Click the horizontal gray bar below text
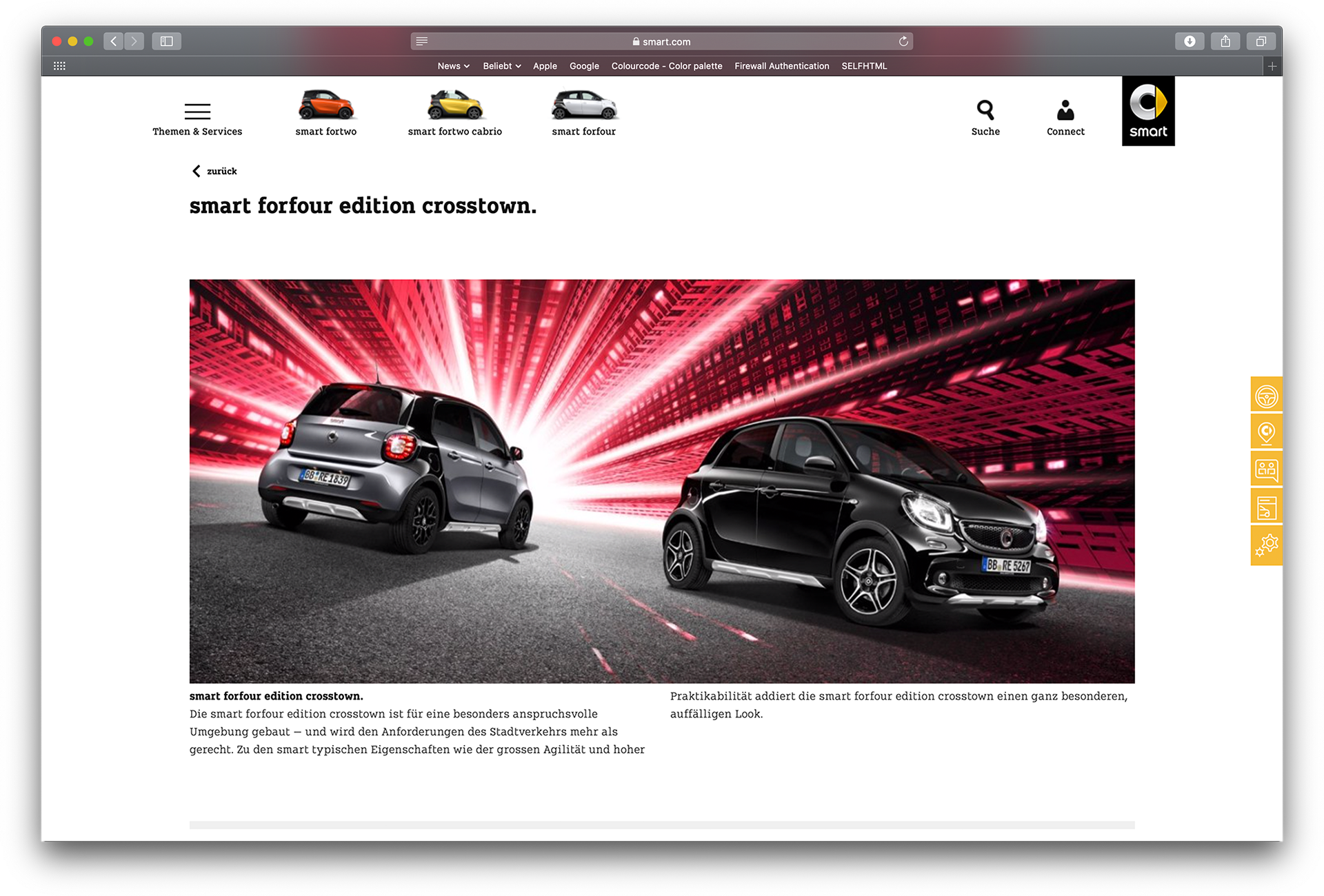Viewport: 1324px width, 896px height. pos(661,824)
